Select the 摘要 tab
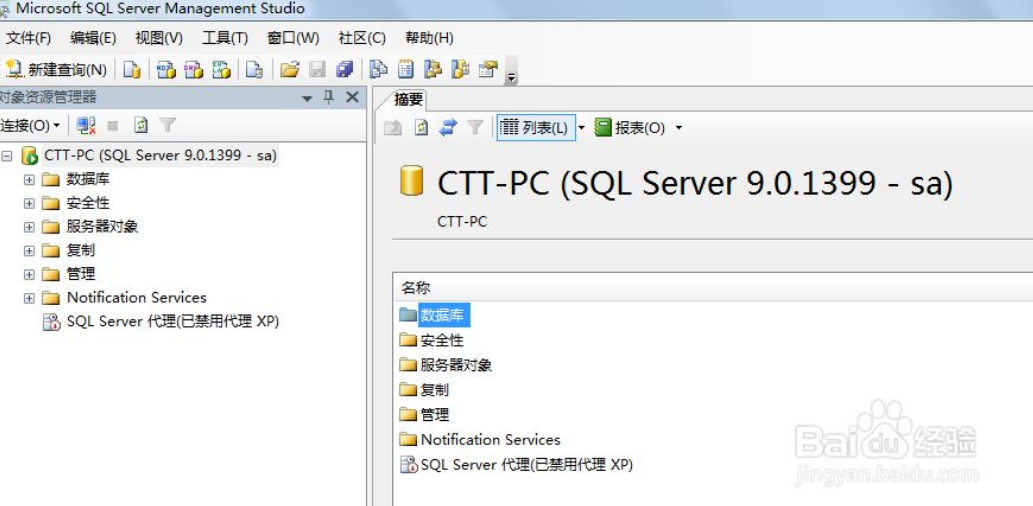 pos(408,100)
